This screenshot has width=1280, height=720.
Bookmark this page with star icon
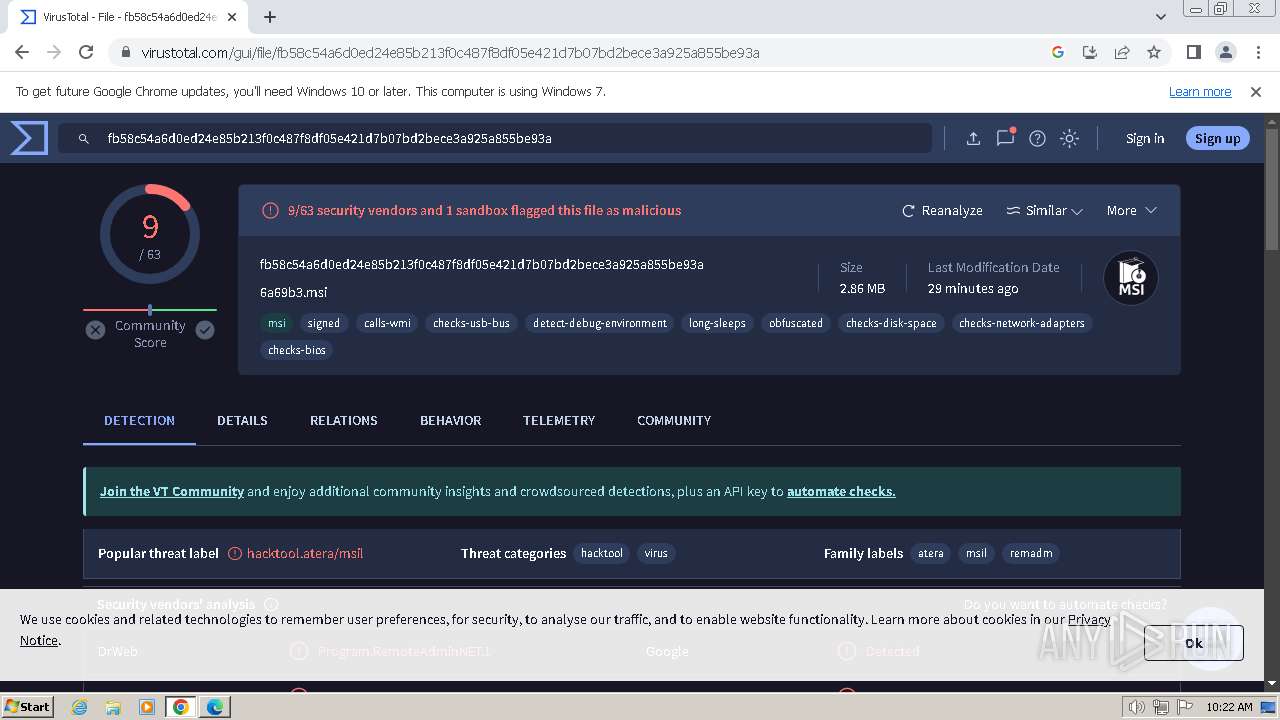tap(1154, 52)
